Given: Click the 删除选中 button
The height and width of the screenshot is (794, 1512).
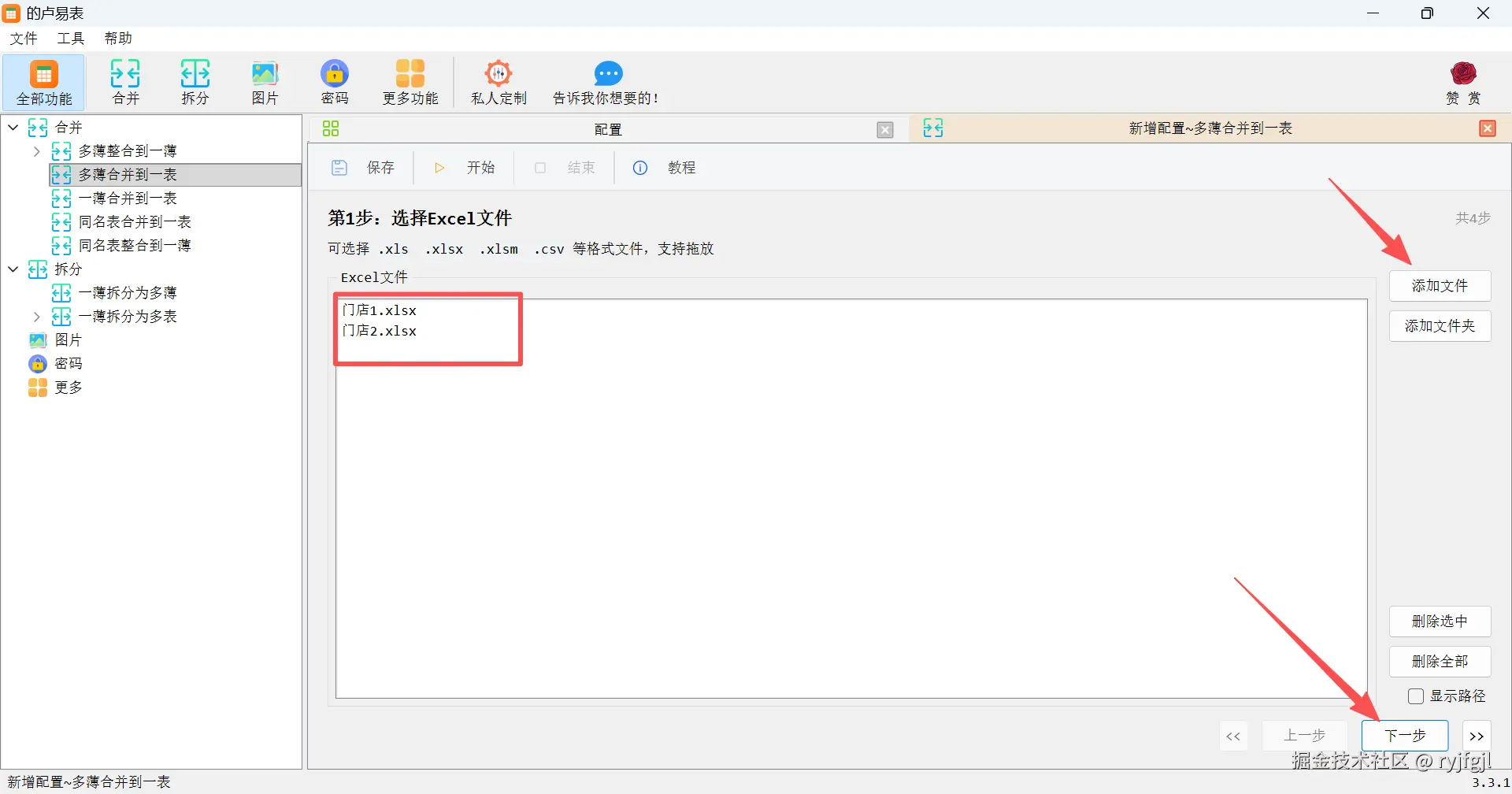Looking at the screenshot, I should [x=1440, y=621].
